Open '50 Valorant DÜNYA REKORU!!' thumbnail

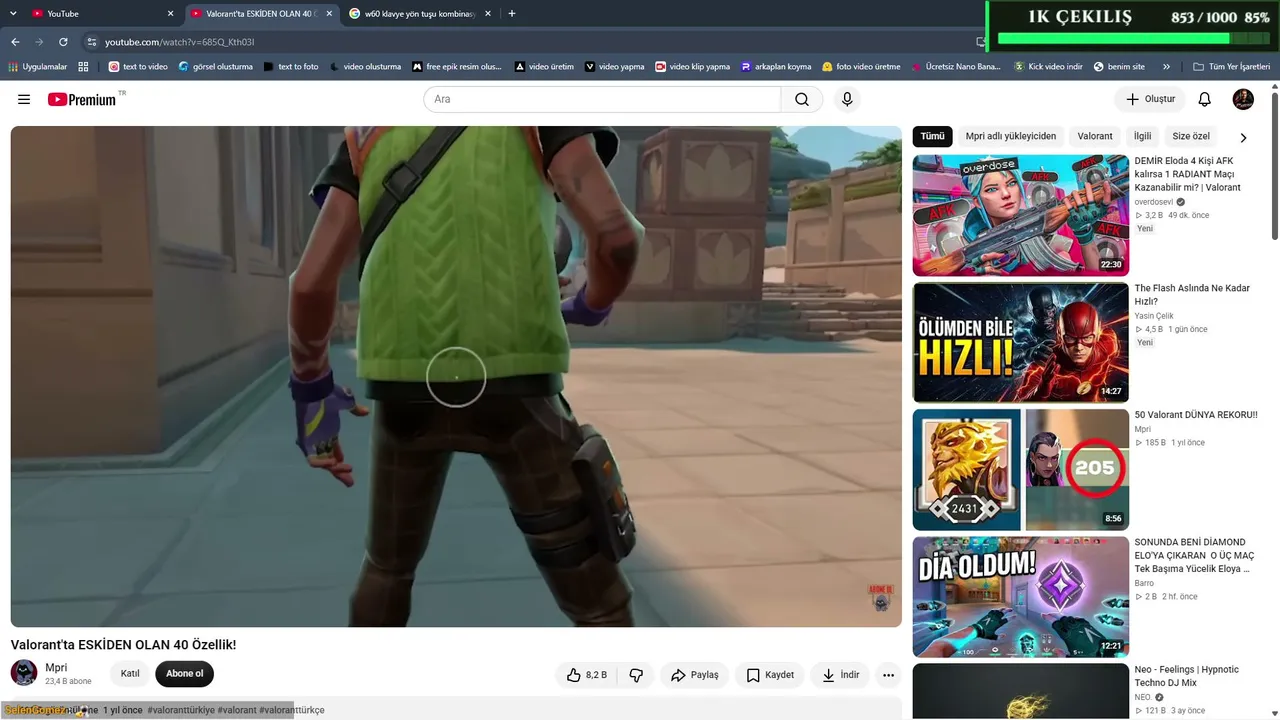(x=1021, y=470)
